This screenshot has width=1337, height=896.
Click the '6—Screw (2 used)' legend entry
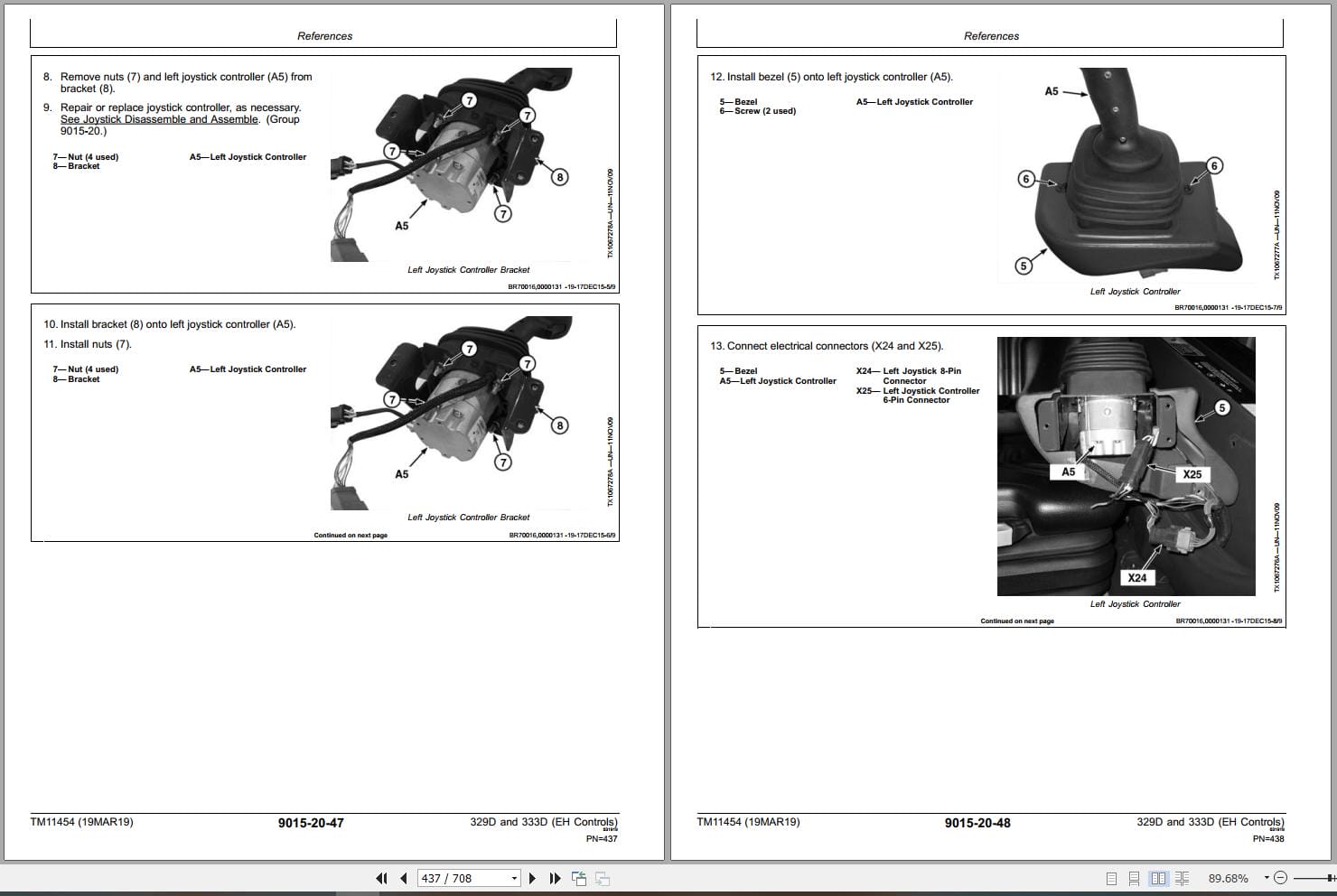point(758,111)
